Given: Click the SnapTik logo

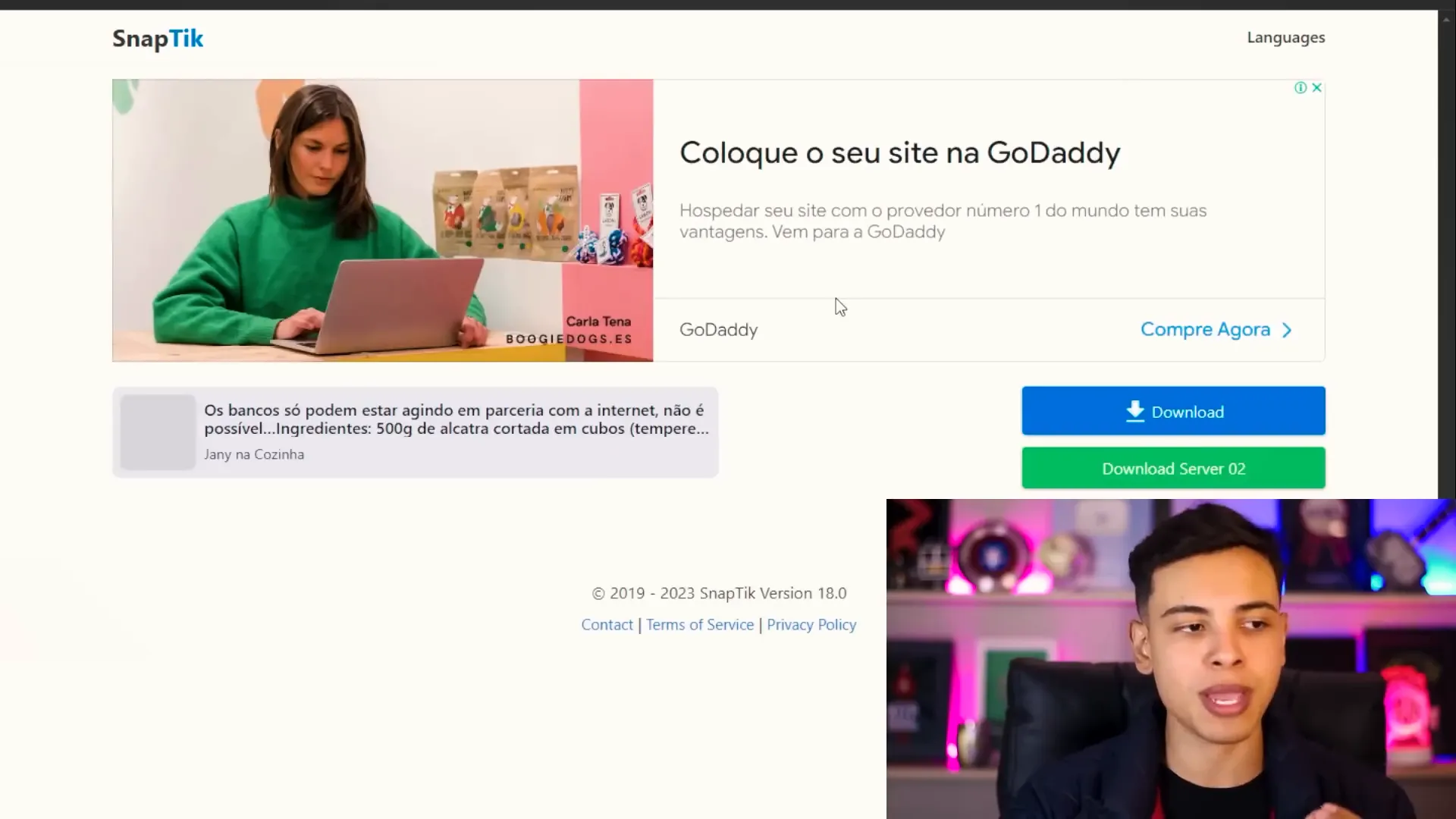Looking at the screenshot, I should tap(158, 39).
